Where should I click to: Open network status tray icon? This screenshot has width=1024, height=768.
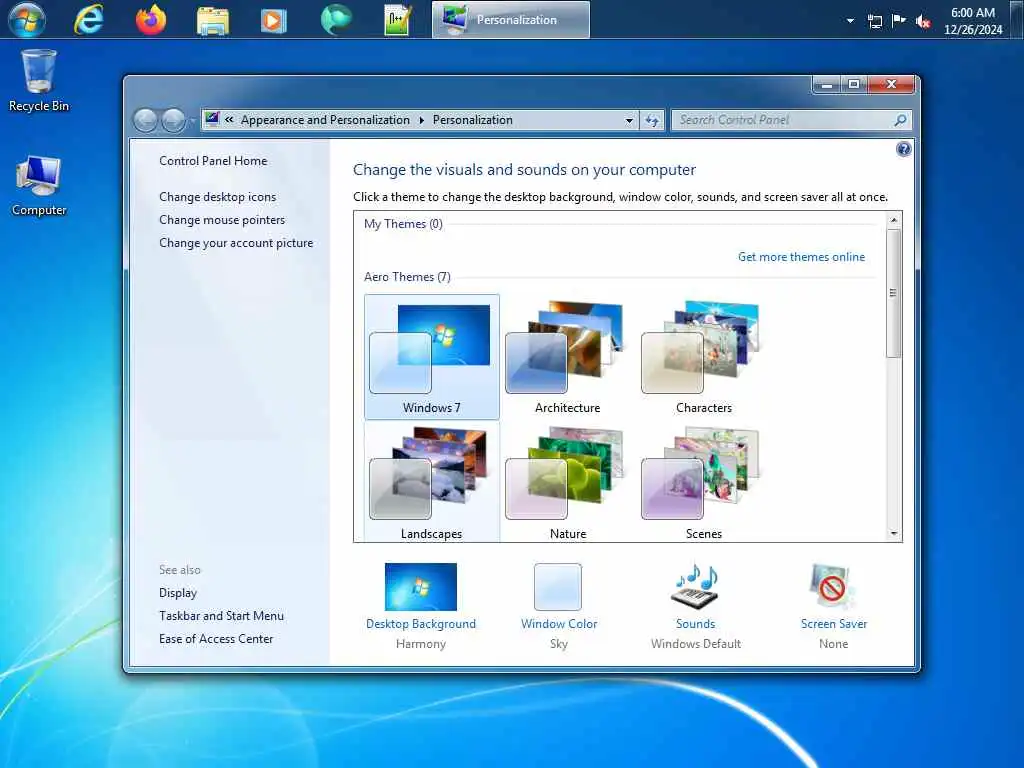click(x=874, y=21)
